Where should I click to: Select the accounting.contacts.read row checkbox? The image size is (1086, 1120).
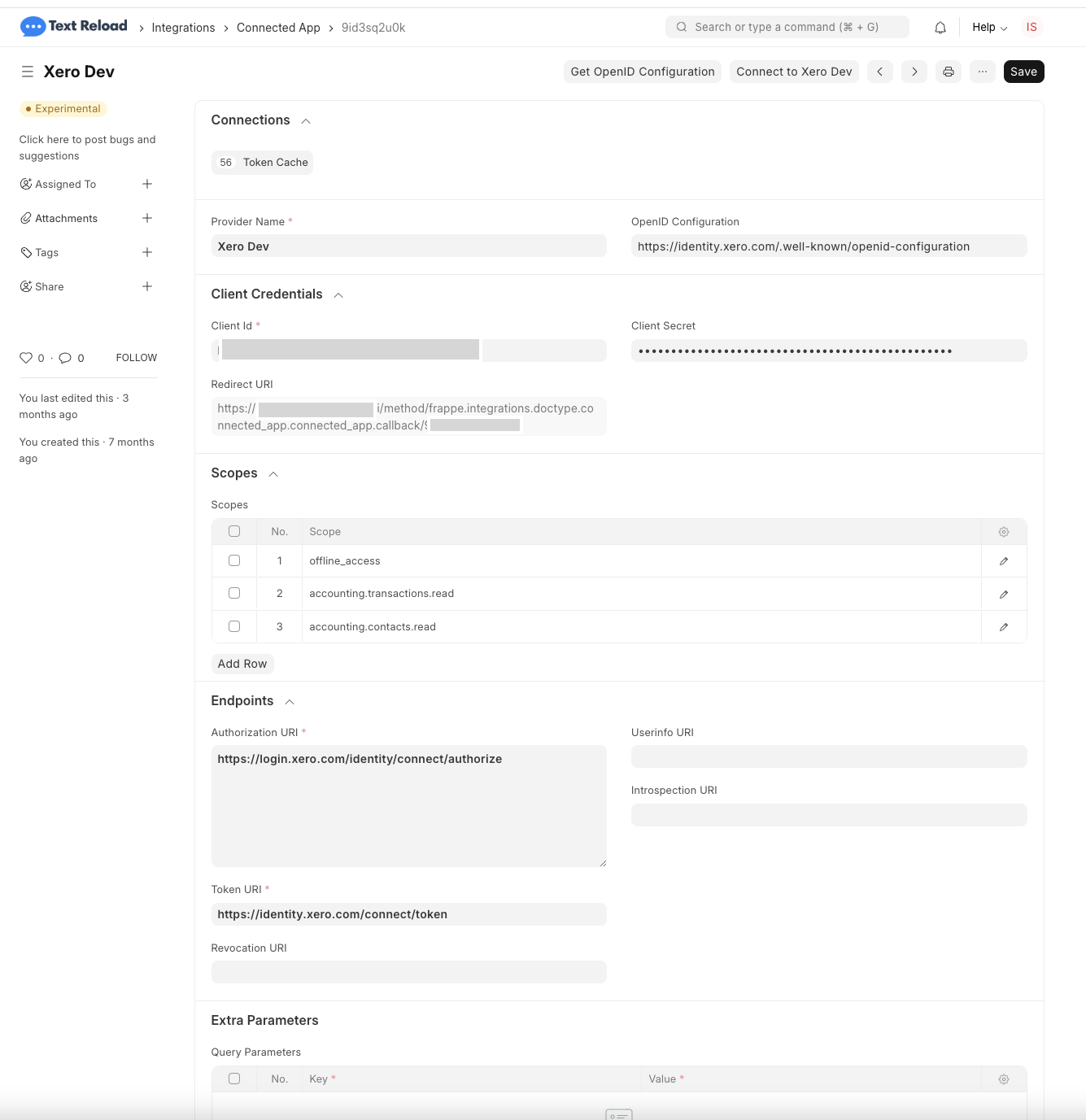[234, 626]
